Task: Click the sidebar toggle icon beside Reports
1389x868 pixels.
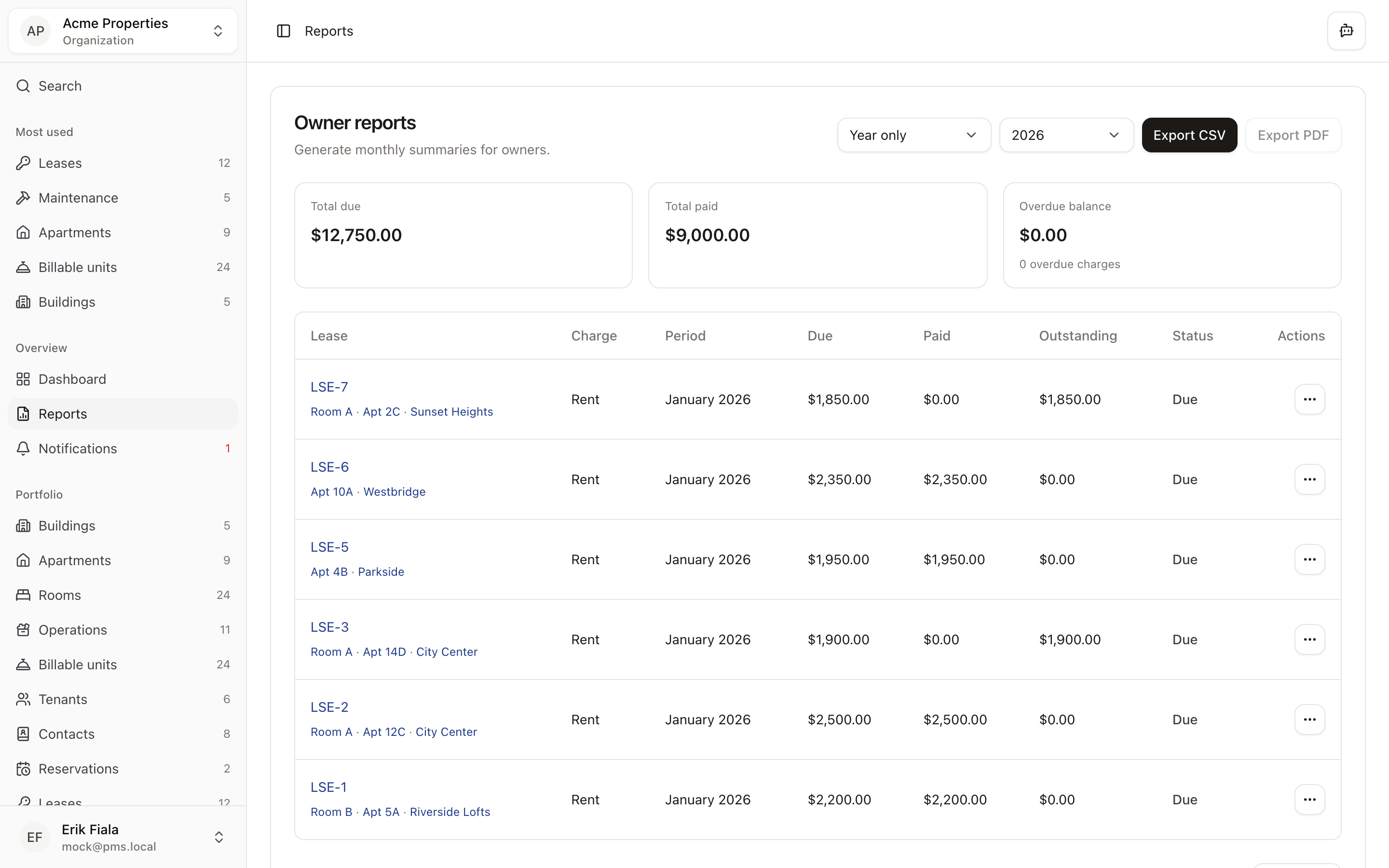Action: point(284,30)
